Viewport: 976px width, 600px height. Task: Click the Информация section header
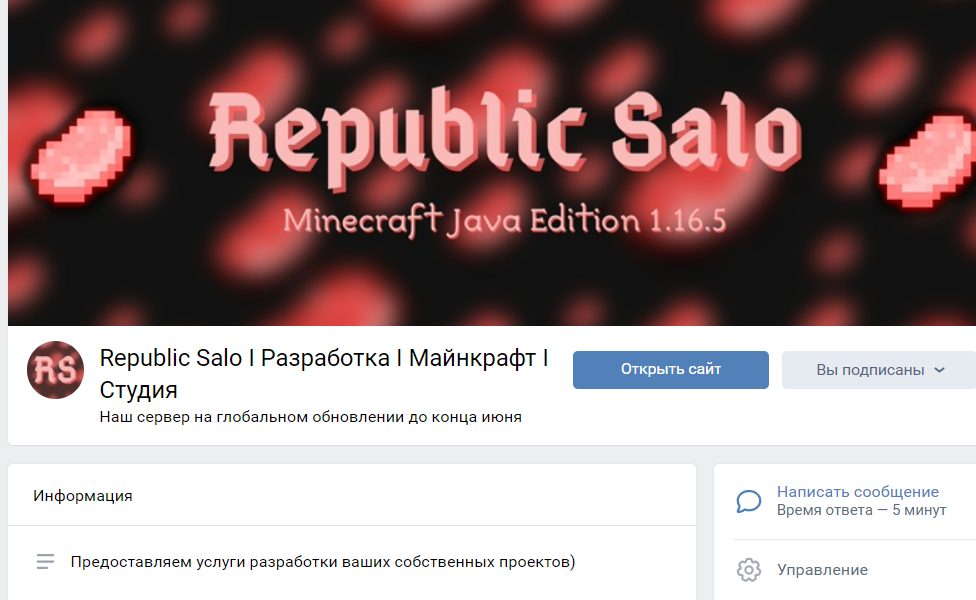[x=83, y=496]
